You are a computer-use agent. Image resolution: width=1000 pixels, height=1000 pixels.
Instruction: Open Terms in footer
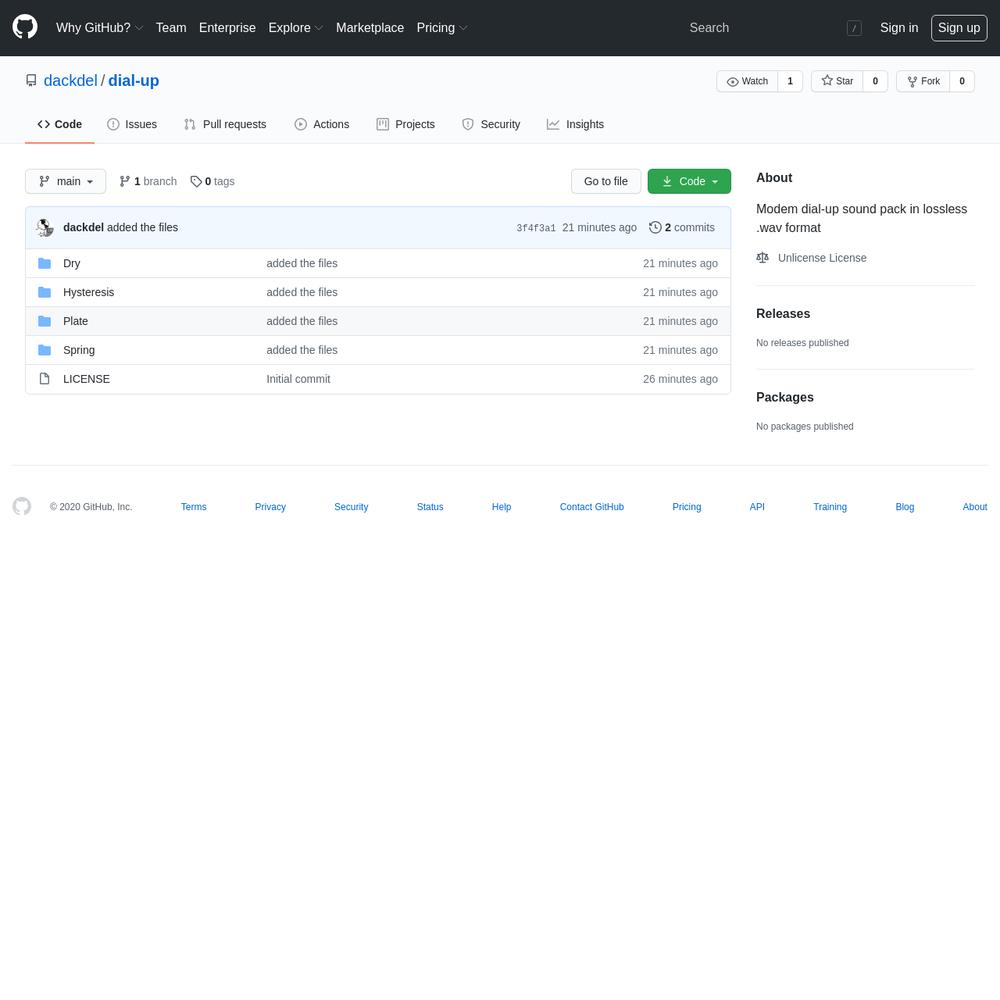pyautogui.click(x=194, y=506)
